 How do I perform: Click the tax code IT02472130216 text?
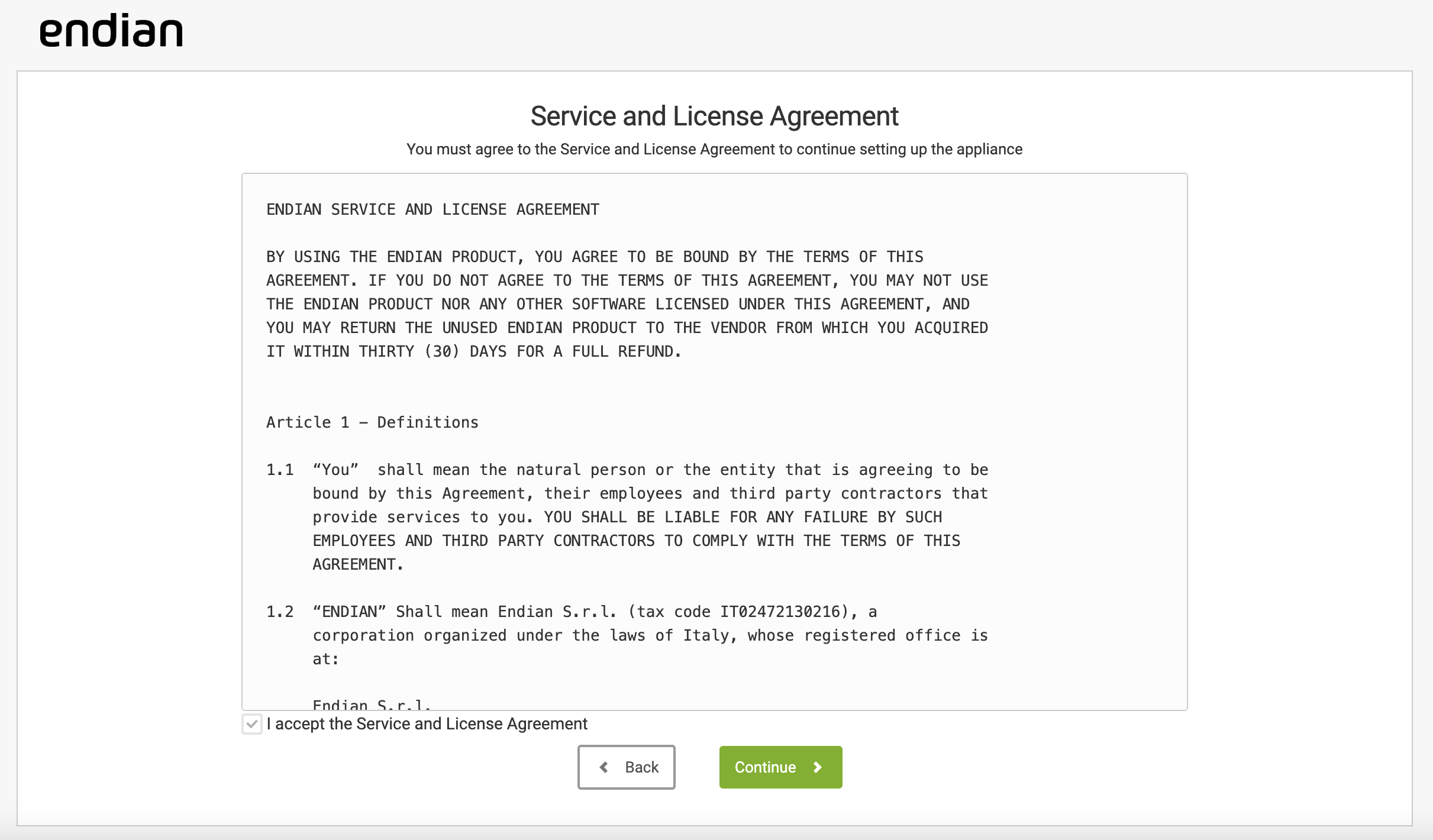(x=780, y=612)
